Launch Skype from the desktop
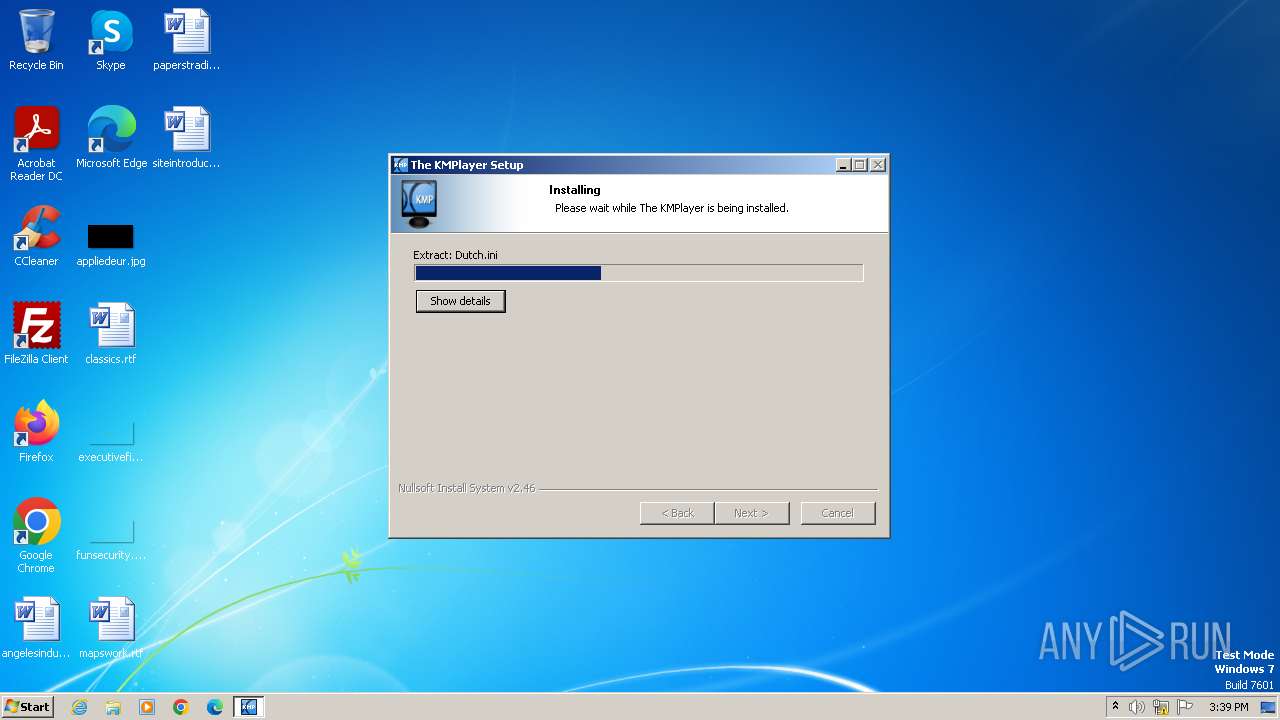 point(111,40)
